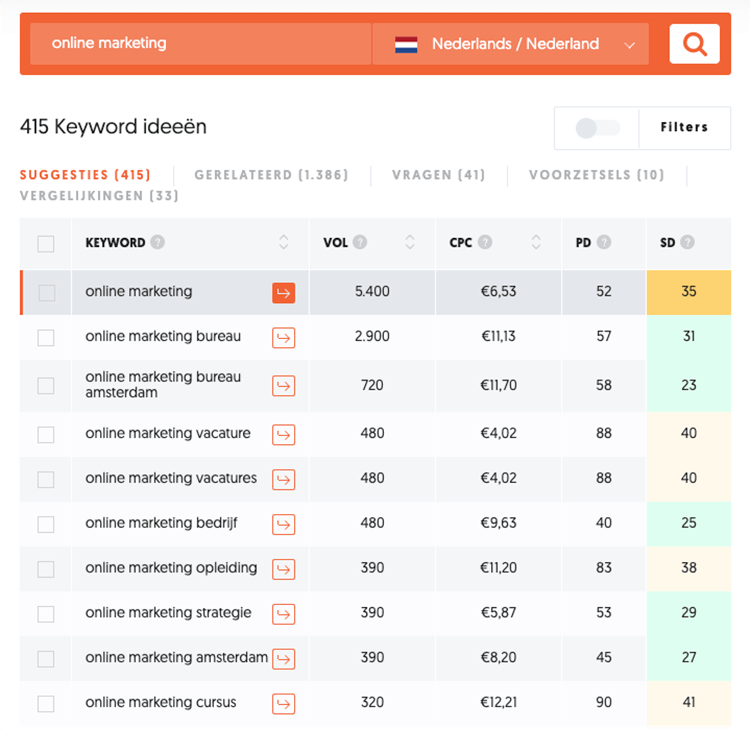This screenshot has width=750, height=729.
Task: Click yellow SD score 35 cell
Action: click(x=689, y=292)
